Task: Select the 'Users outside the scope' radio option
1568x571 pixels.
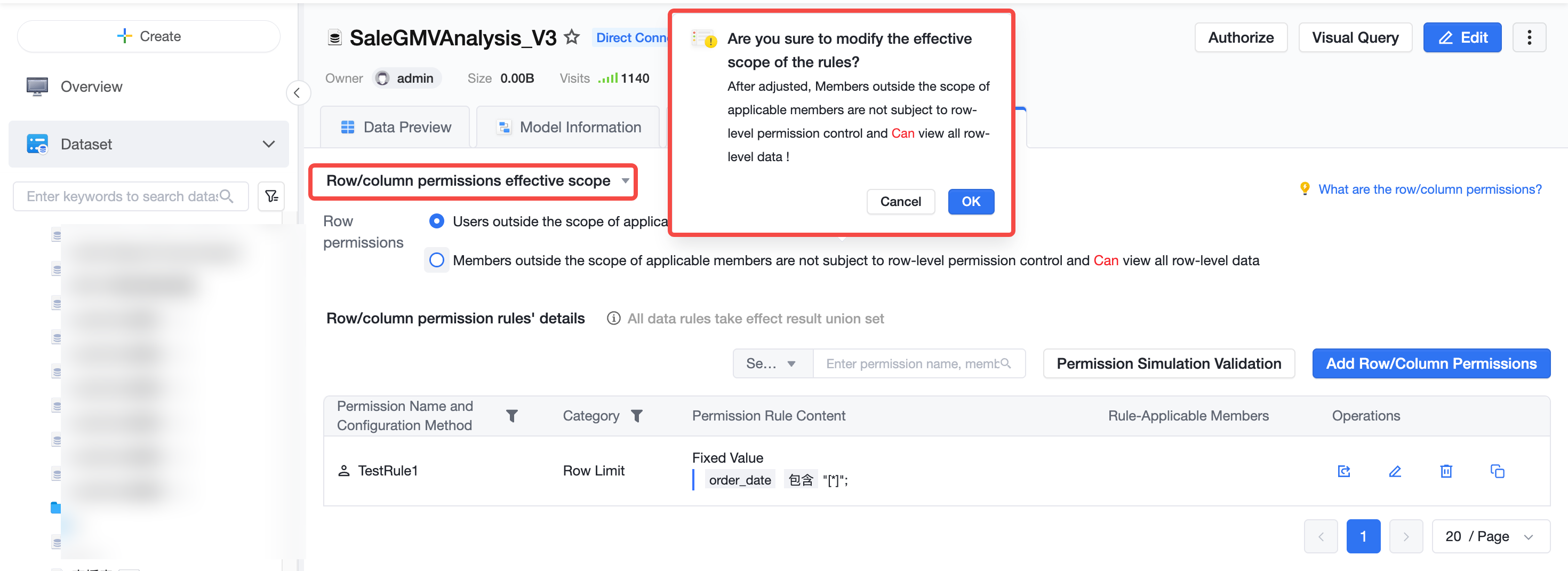Action: point(436,221)
